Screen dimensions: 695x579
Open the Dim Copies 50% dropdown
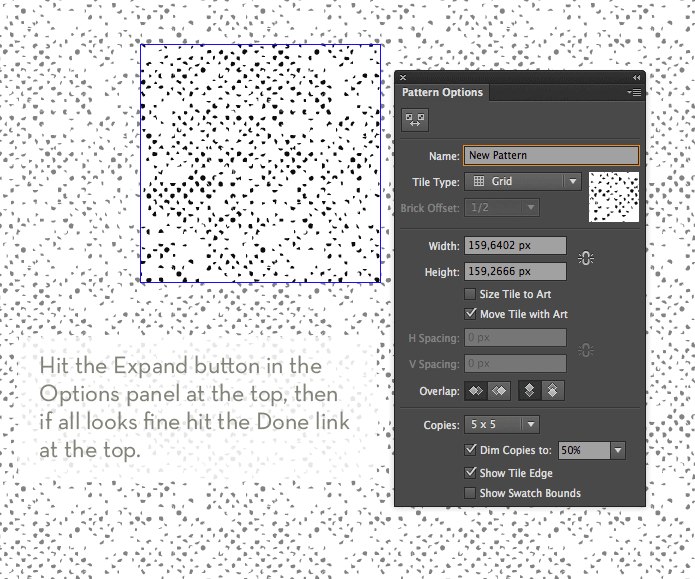tap(592, 450)
